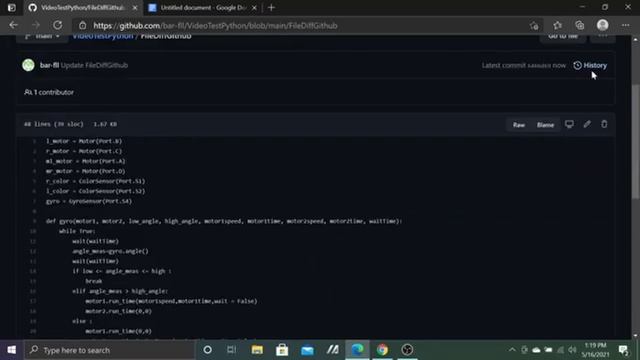Click code line gyro = GyroSensor(Port.S4)
This screenshot has width=640, height=360.
point(89,201)
